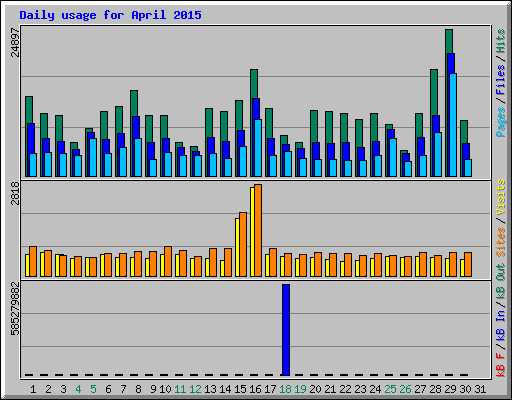
Task: Click the x-axis day label 5
Action: point(93,389)
